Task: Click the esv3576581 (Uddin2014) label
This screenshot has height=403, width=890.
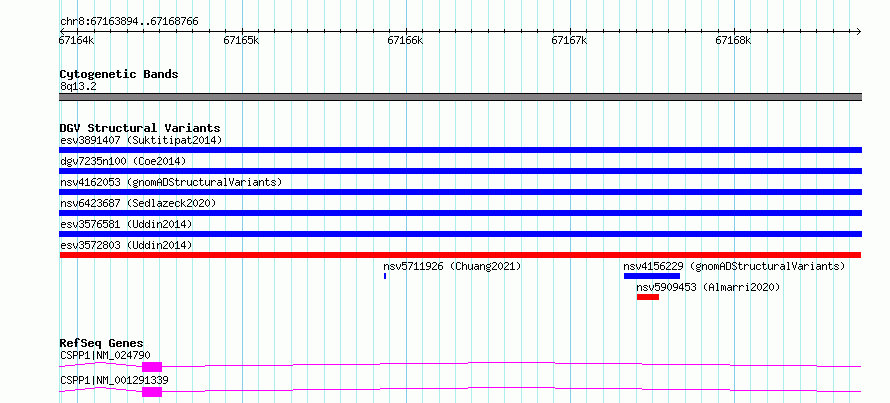Action: point(126,224)
